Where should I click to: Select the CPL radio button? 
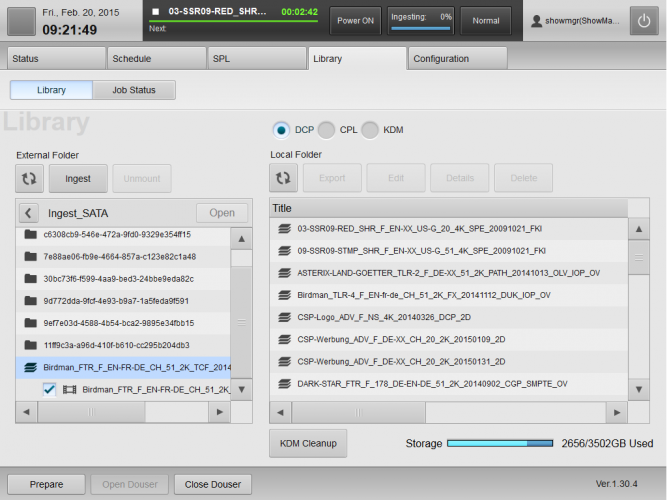[327, 130]
